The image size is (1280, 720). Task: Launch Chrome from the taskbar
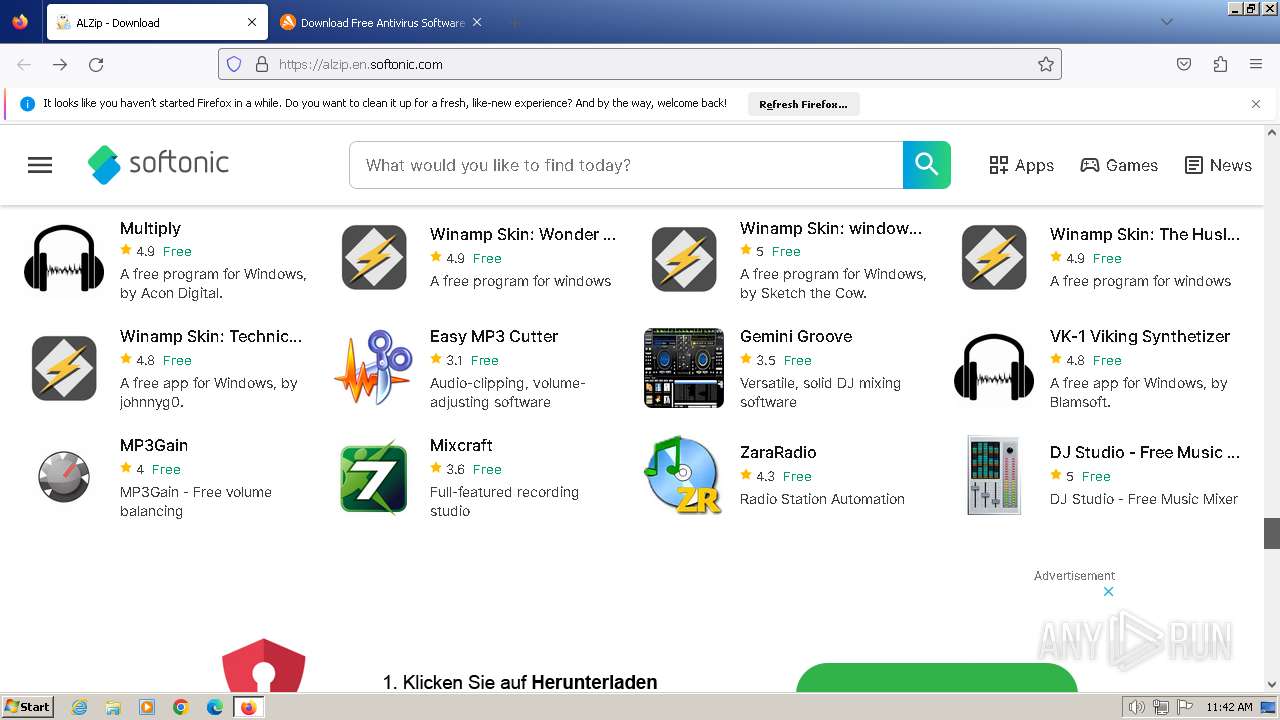click(181, 707)
